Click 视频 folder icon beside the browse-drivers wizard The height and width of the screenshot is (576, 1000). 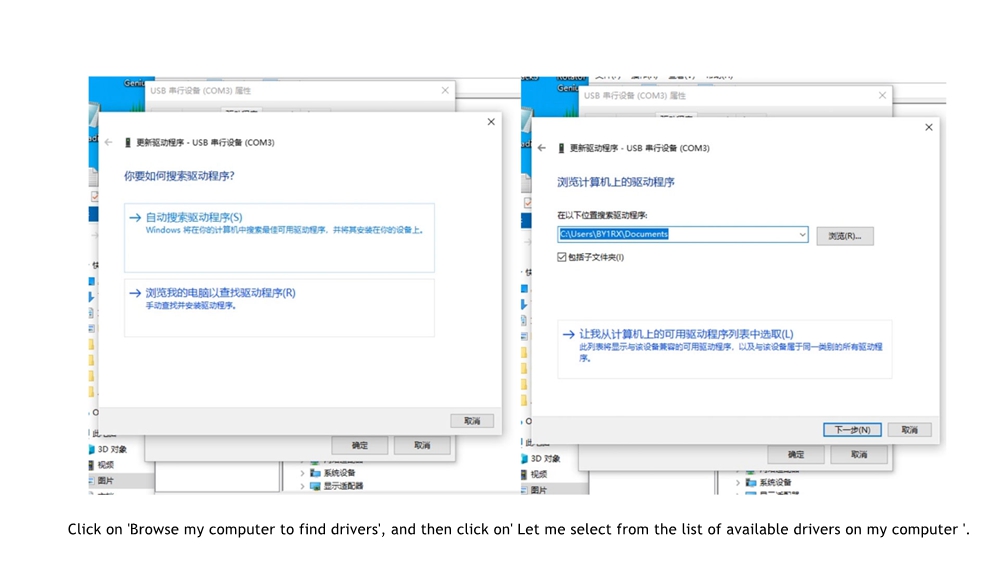tap(525, 474)
